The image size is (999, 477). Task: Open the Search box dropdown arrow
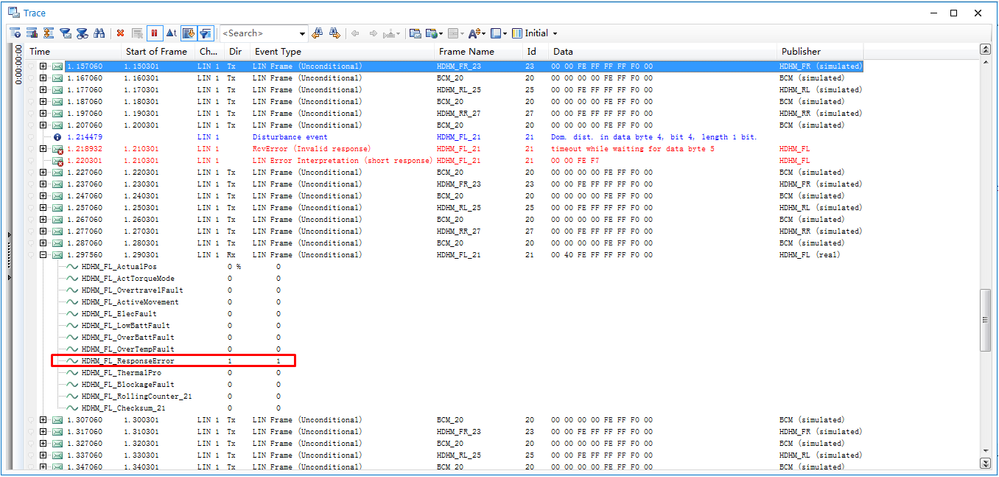click(x=303, y=33)
